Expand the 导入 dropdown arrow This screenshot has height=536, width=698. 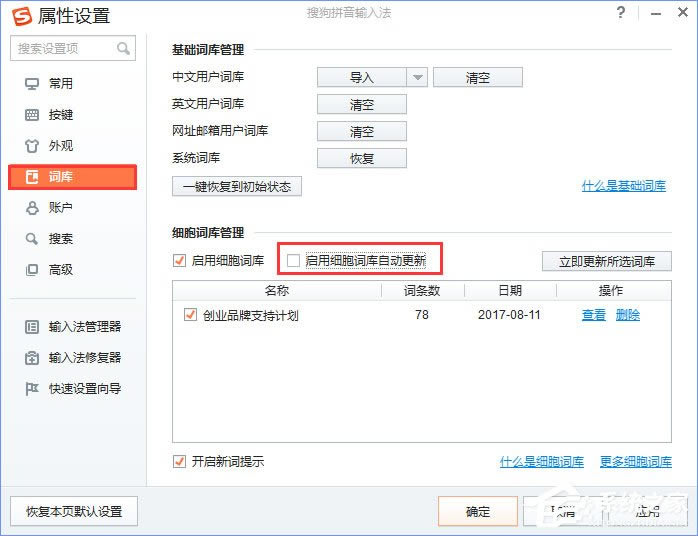pos(418,78)
